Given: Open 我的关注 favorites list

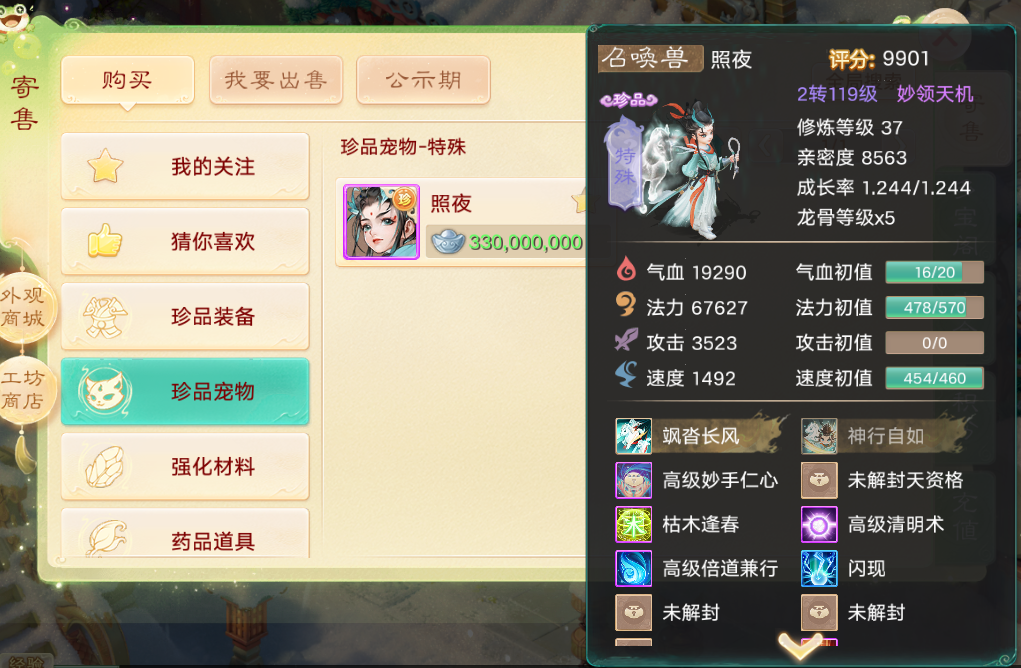Looking at the screenshot, I should pos(185,166).
